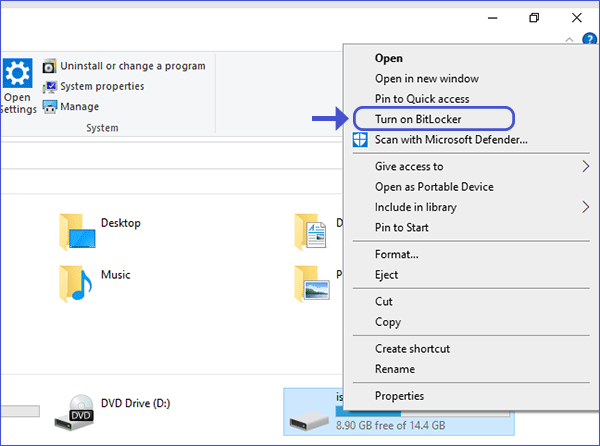Open the Help question mark icon
Viewport: 600px width, 446px height.
(590, 39)
